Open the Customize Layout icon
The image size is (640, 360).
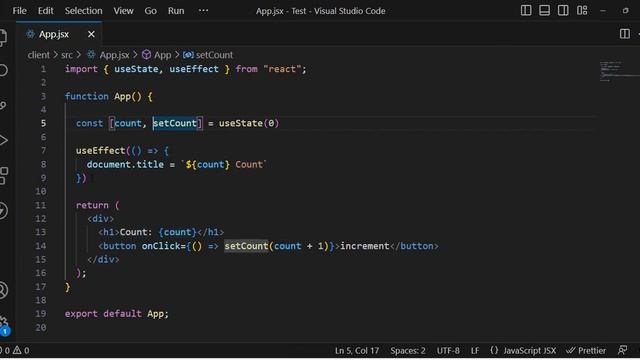(x=582, y=11)
